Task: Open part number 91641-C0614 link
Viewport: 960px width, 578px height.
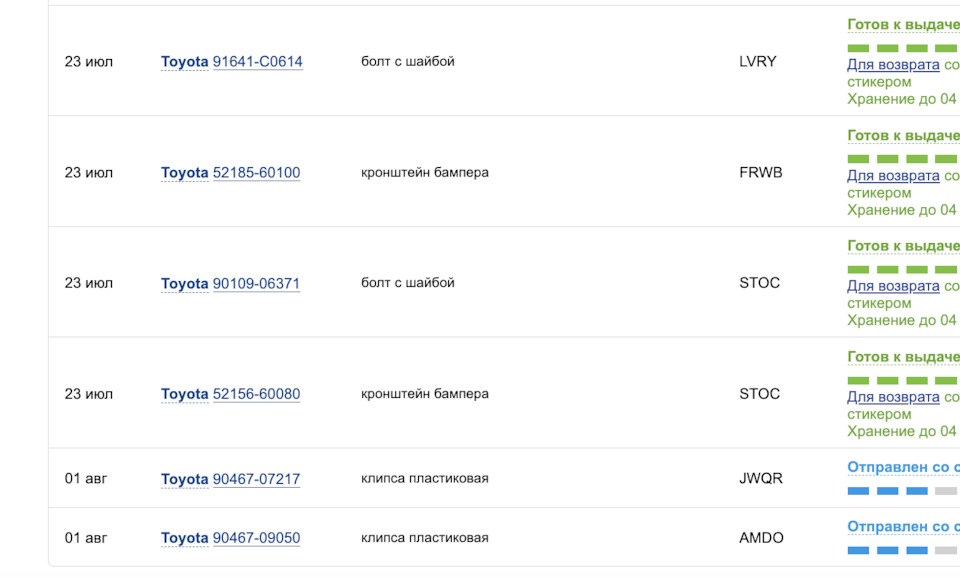Action: [x=257, y=62]
